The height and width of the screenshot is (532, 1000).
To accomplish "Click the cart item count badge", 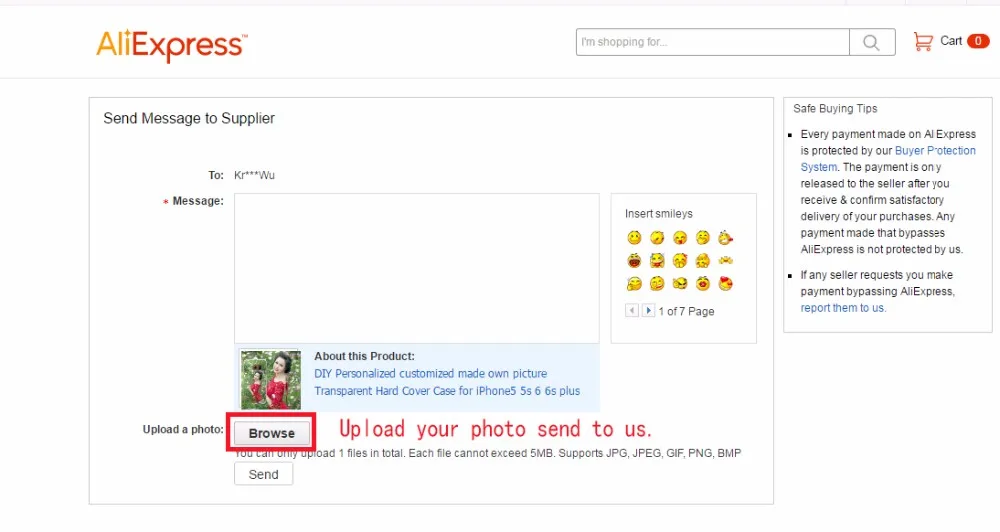I will pyautogui.click(x=978, y=41).
